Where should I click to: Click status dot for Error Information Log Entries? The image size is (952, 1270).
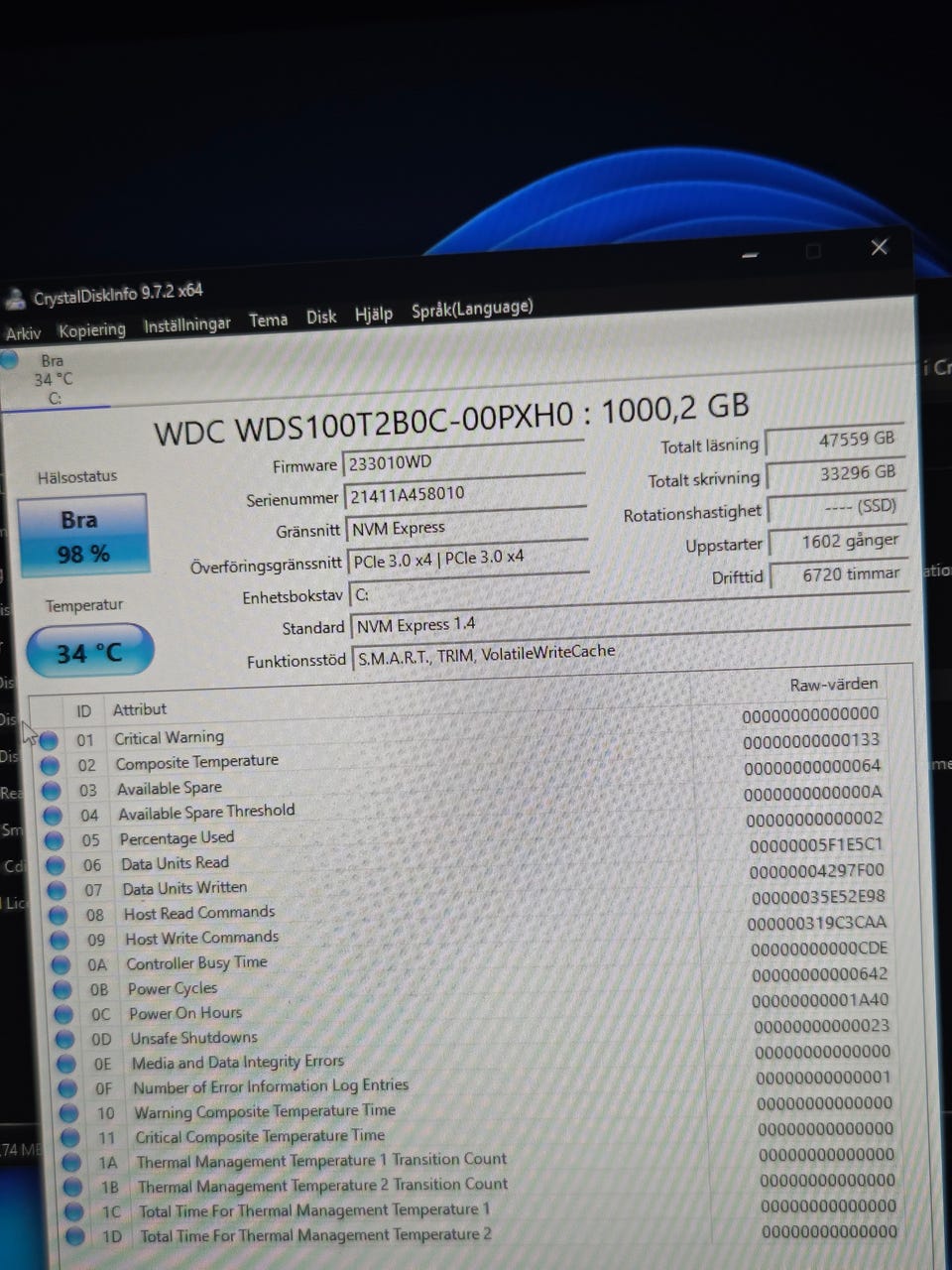point(67,1088)
